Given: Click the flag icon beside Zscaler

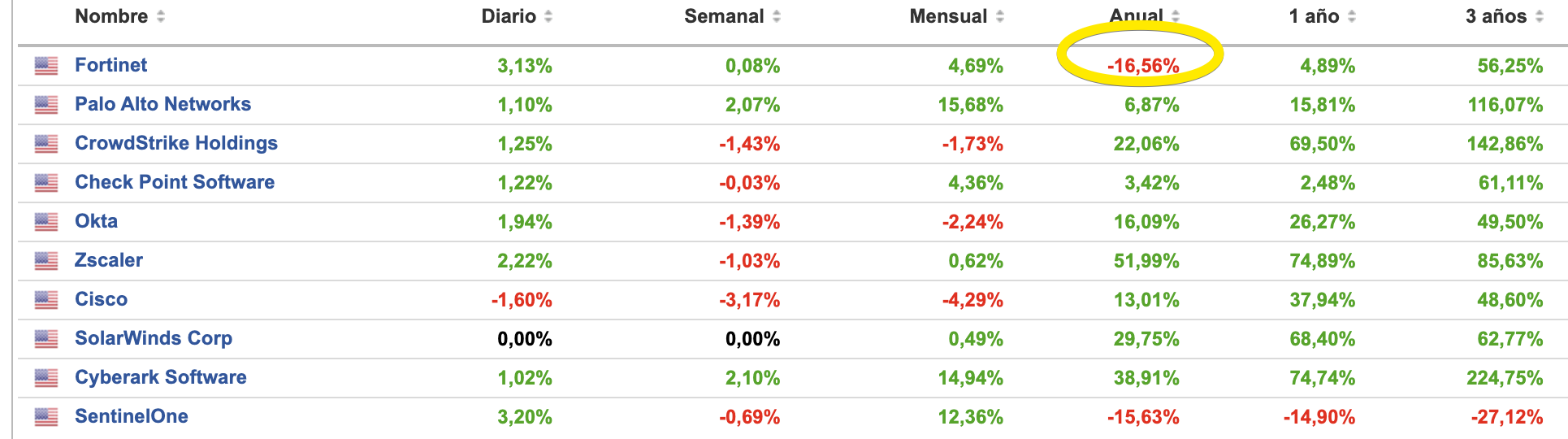Looking at the screenshot, I should point(46,261).
